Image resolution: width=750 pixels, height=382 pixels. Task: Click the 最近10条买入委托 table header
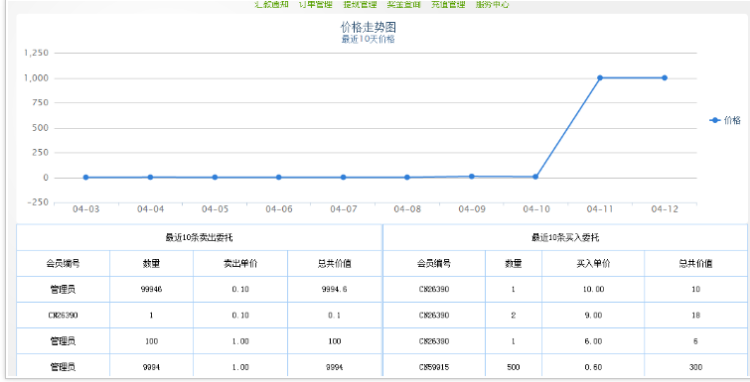tap(565, 238)
